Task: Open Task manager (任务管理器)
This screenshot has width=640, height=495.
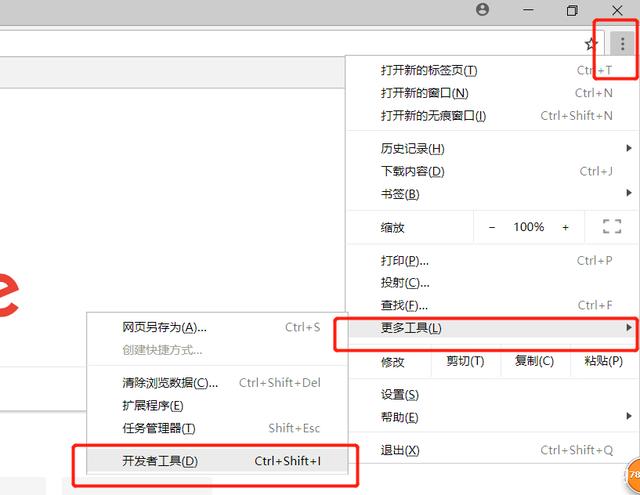Action: [218, 428]
